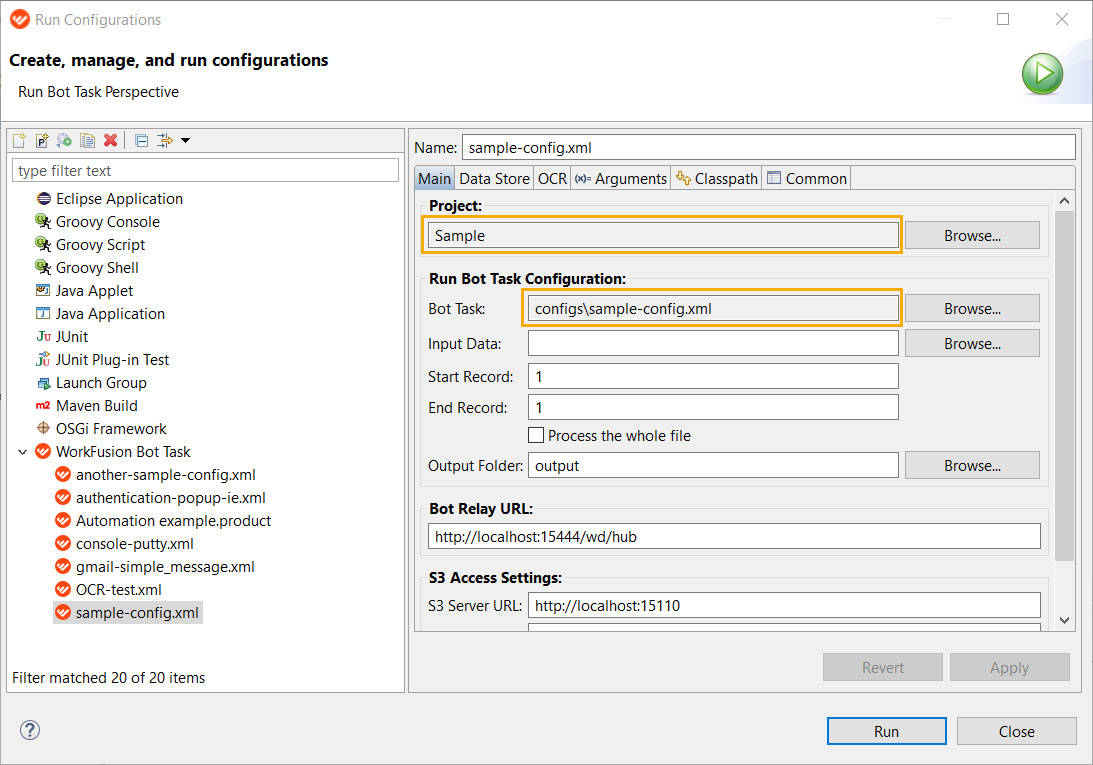Screen dimensions: 1093x765
Task: Select OCR-test.xml configuration
Action: pyautogui.click(x=119, y=590)
